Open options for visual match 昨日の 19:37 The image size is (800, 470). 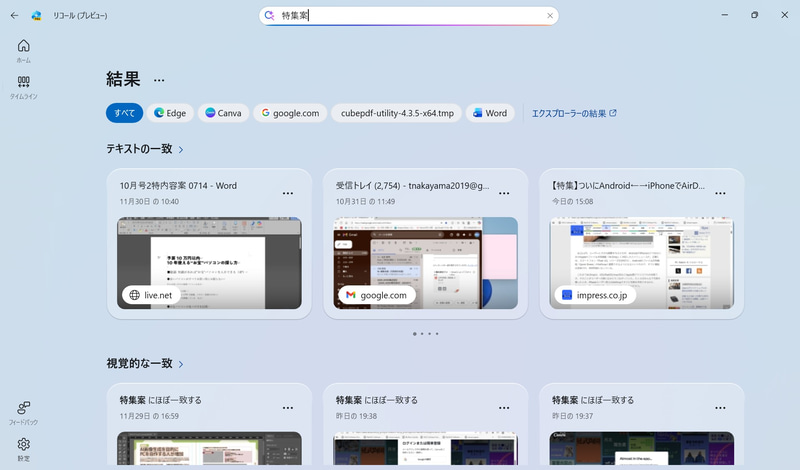[720, 408]
